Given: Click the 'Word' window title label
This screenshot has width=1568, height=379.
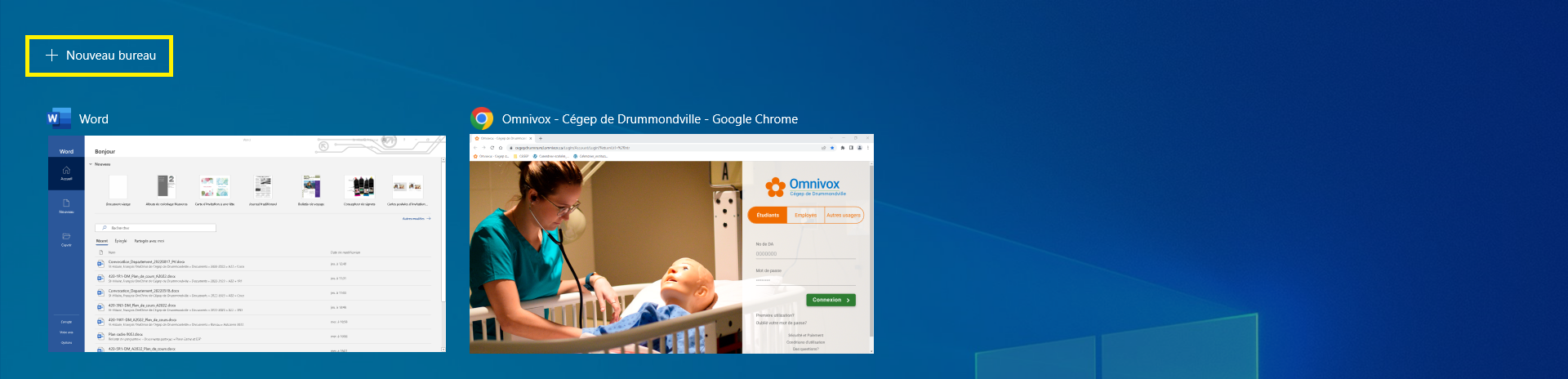Looking at the screenshot, I should click(x=94, y=119).
